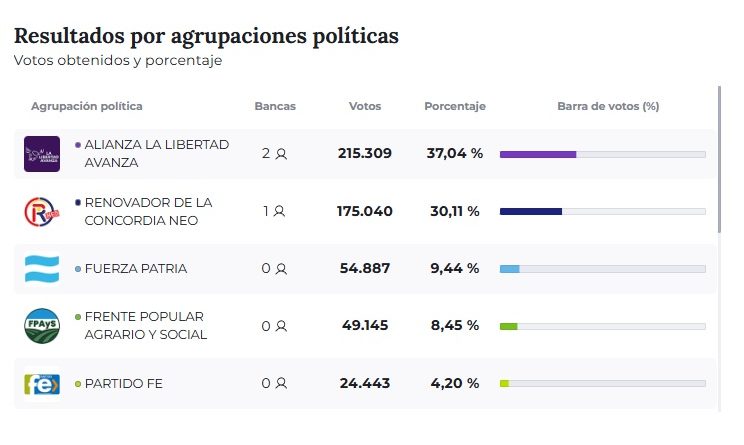744x445 pixels.
Task: Click the Votos column header
Action: tap(364, 106)
